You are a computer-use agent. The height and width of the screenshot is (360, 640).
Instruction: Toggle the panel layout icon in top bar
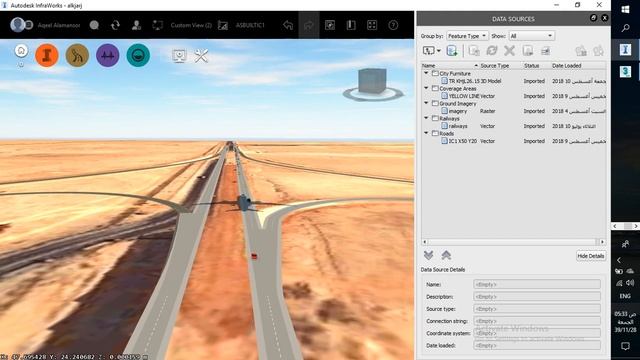tap(351, 25)
